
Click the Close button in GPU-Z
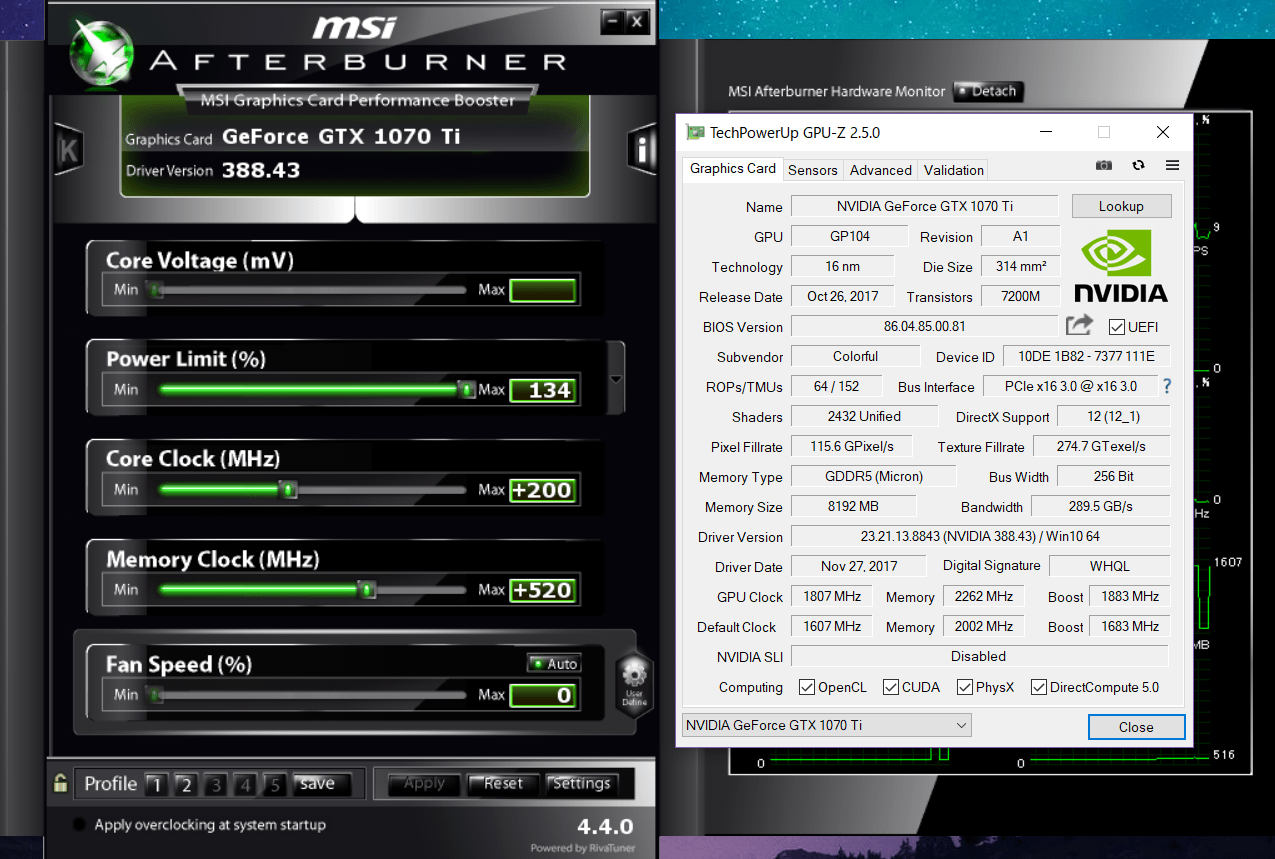(1136, 727)
